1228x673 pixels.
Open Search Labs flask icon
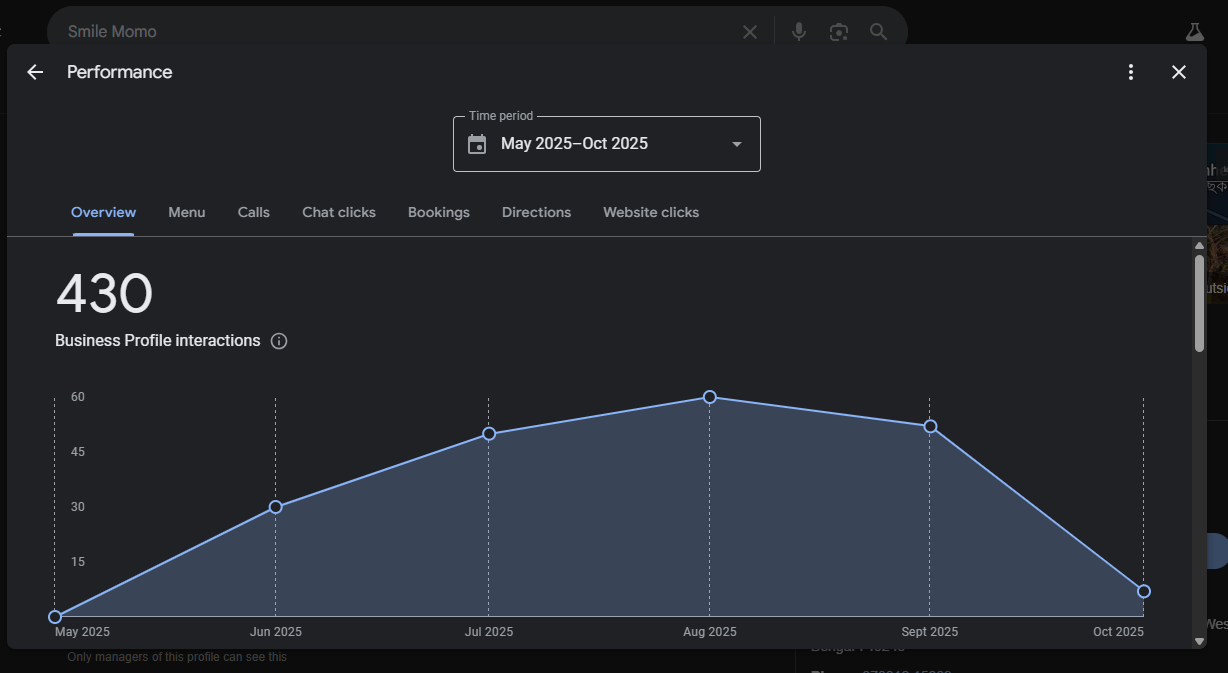click(x=1194, y=32)
